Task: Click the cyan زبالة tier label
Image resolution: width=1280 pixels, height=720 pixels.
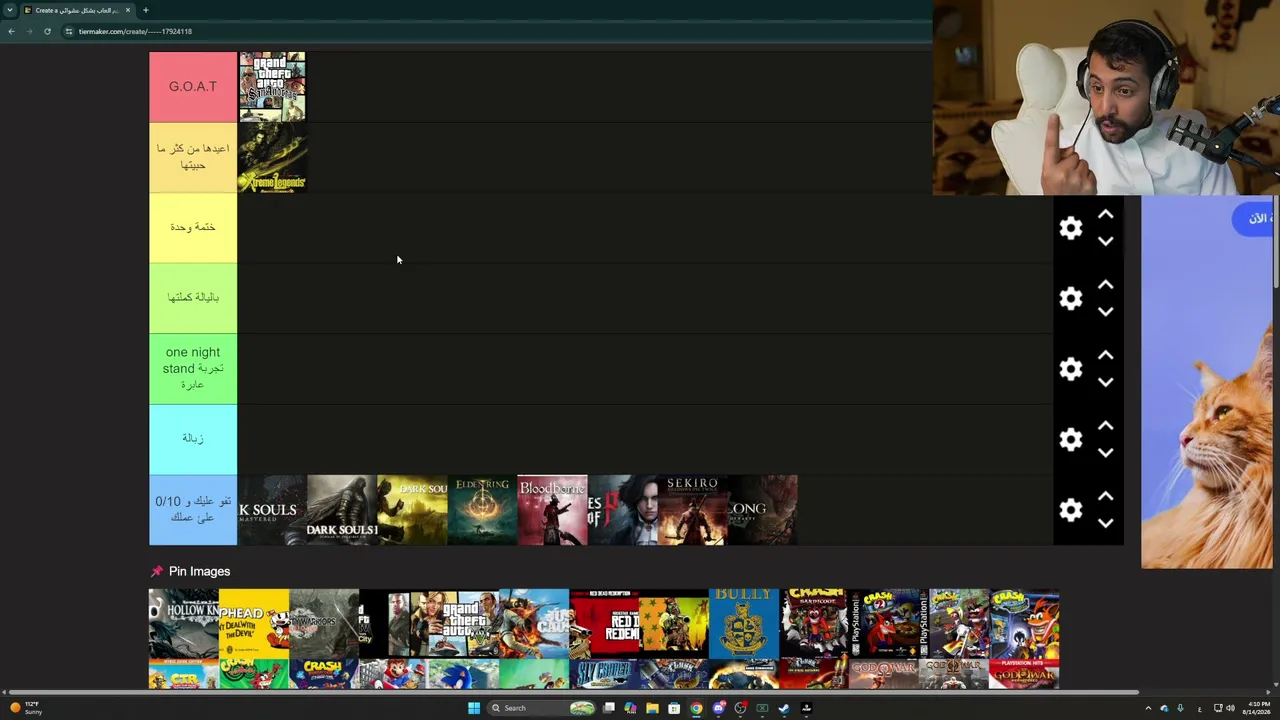Action: click(193, 439)
